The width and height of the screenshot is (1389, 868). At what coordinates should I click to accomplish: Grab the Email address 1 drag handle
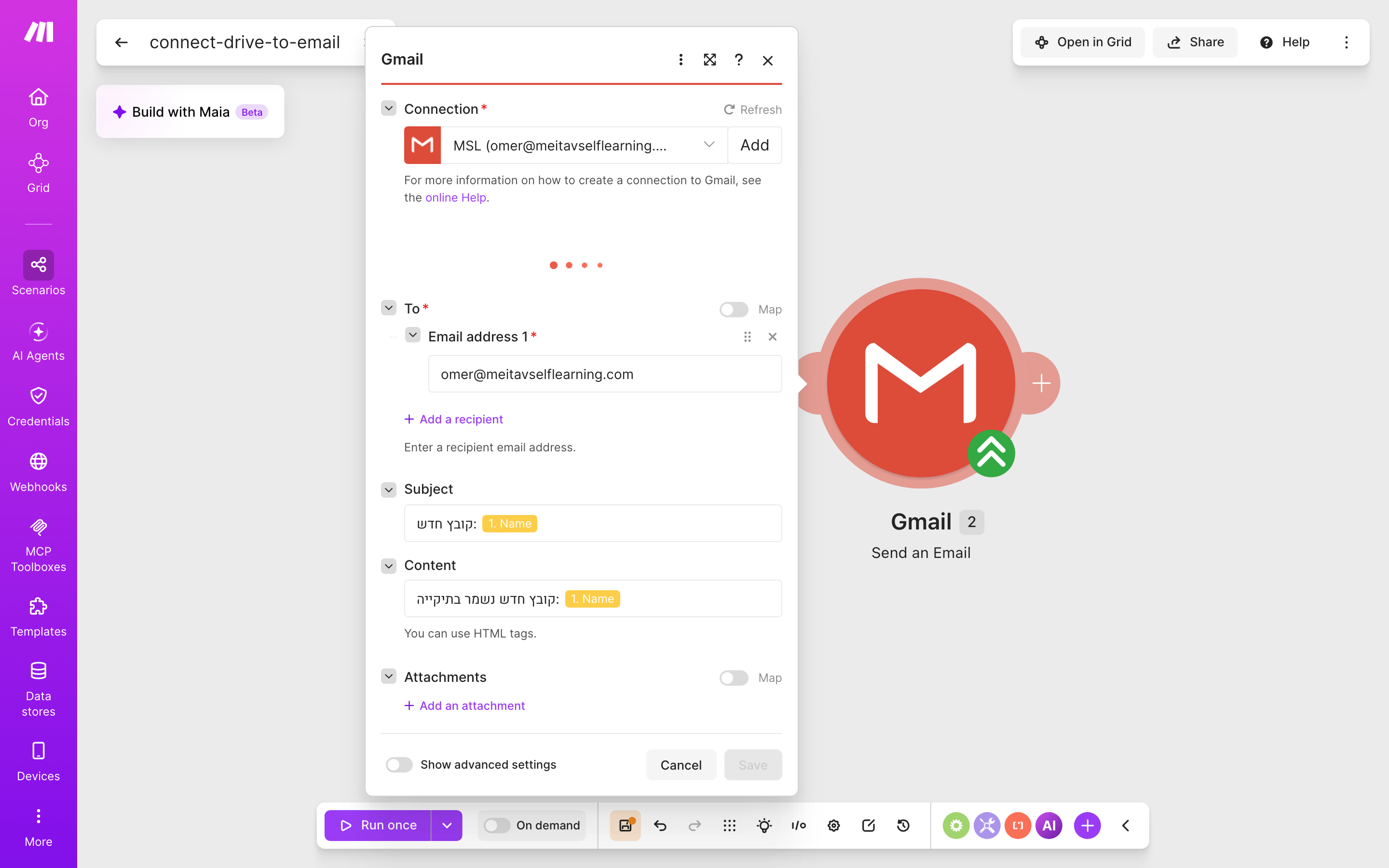(747, 337)
